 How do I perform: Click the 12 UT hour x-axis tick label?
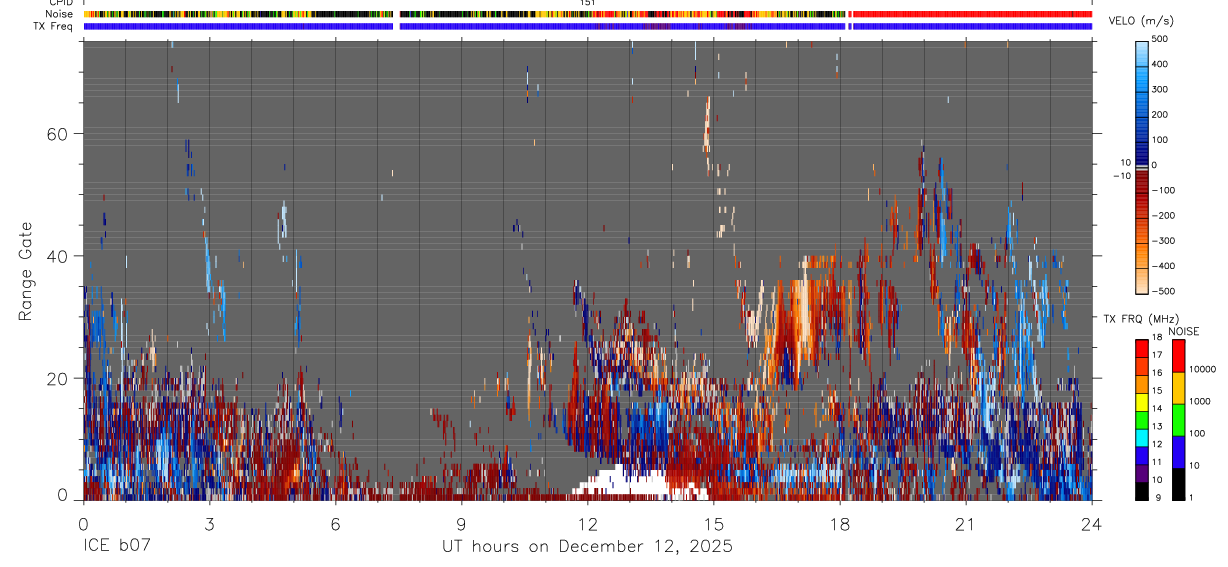[x=588, y=523]
